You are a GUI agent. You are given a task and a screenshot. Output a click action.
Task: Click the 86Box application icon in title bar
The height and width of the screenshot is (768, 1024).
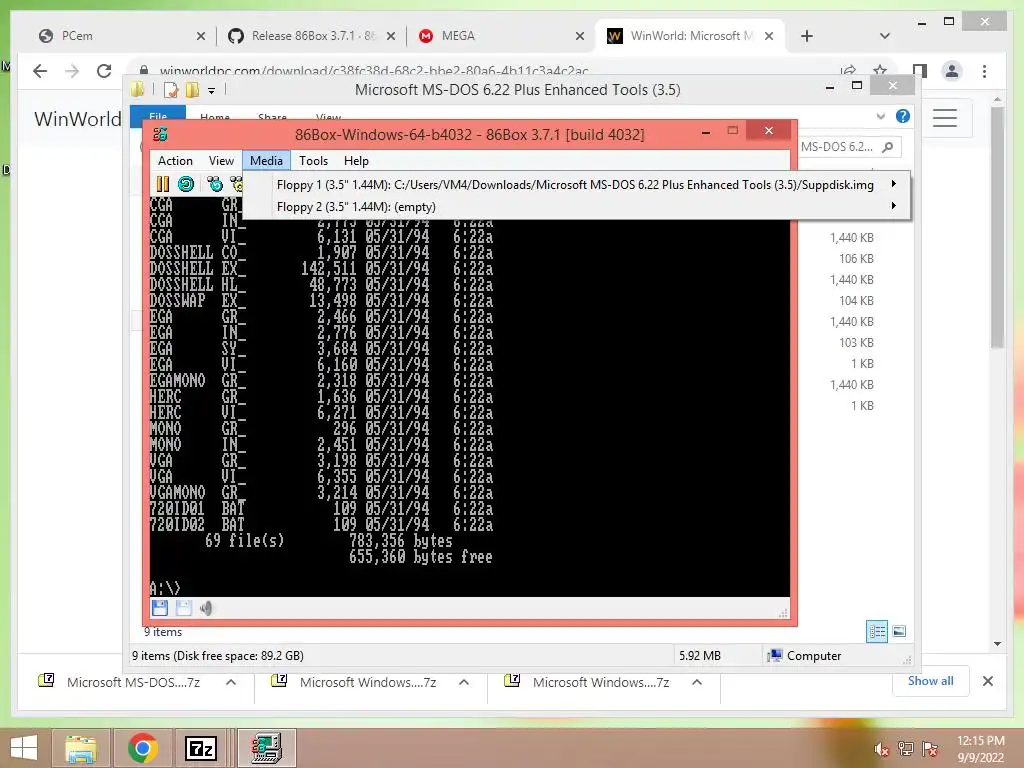(x=160, y=135)
